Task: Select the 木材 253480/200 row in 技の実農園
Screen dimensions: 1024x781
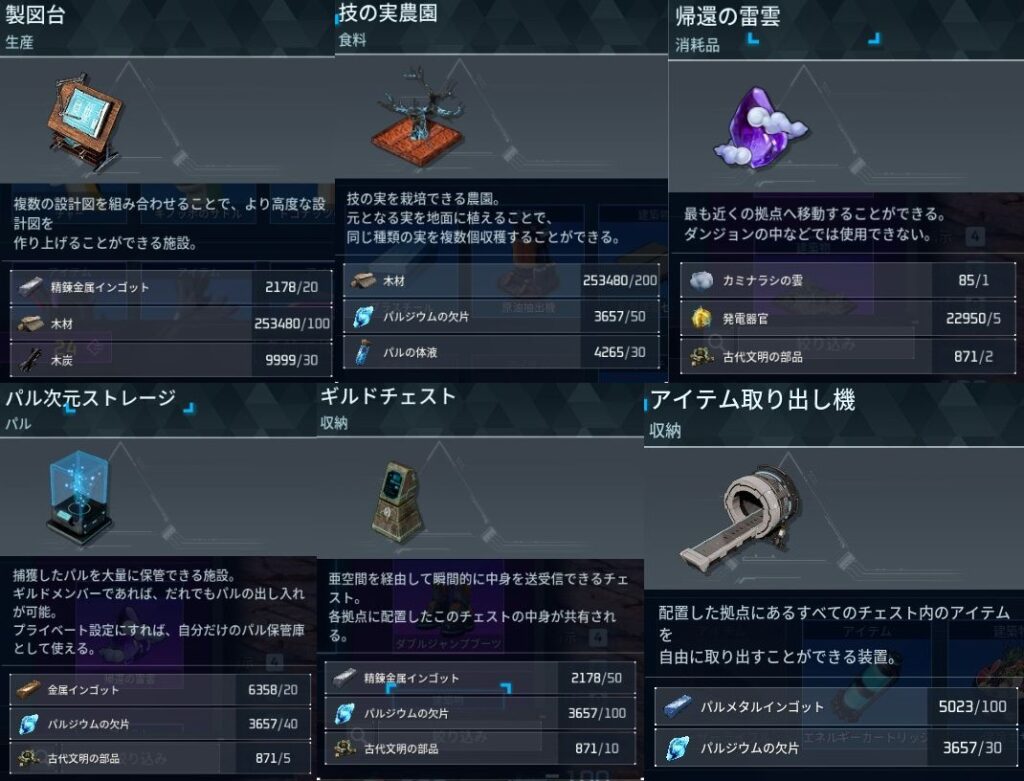Action: 502,280
